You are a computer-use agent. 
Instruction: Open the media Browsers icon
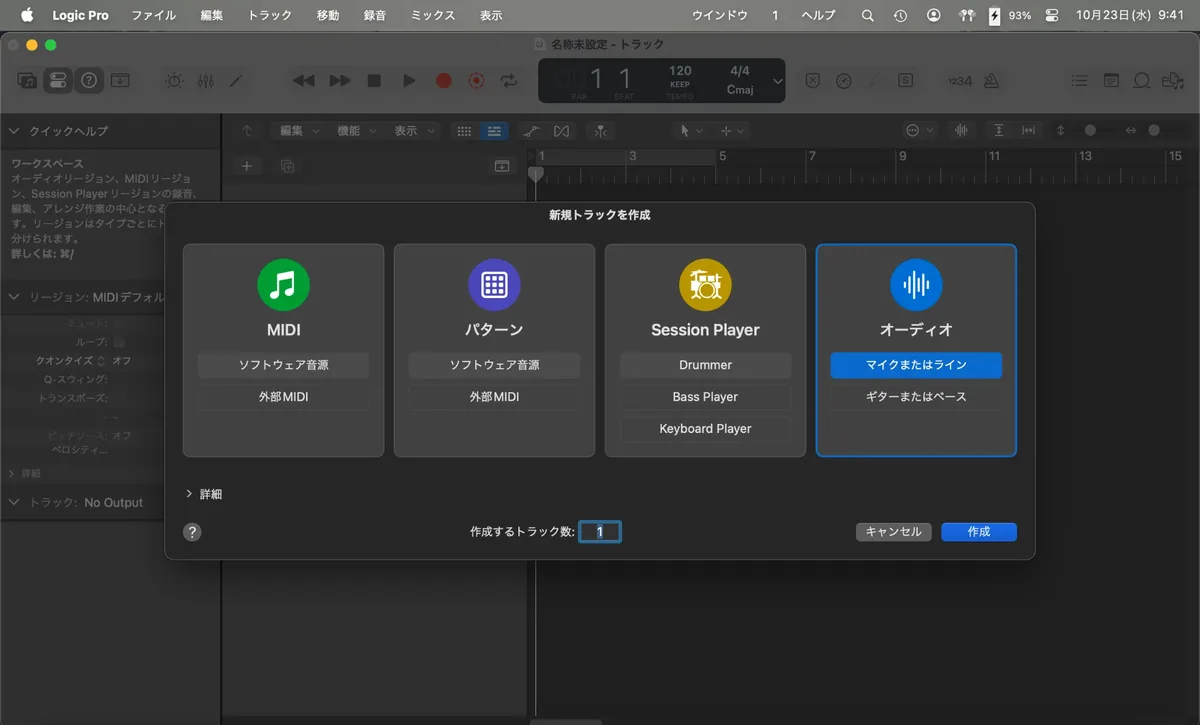pyautogui.click(x=1173, y=81)
